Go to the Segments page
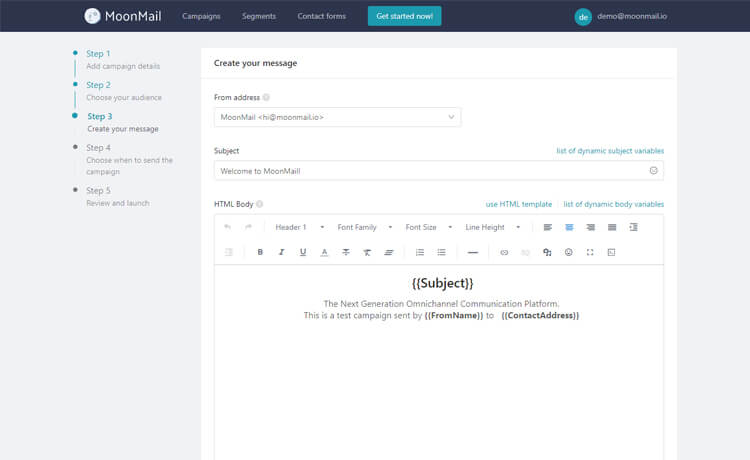This screenshot has width=750, height=460. pyautogui.click(x=259, y=16)
